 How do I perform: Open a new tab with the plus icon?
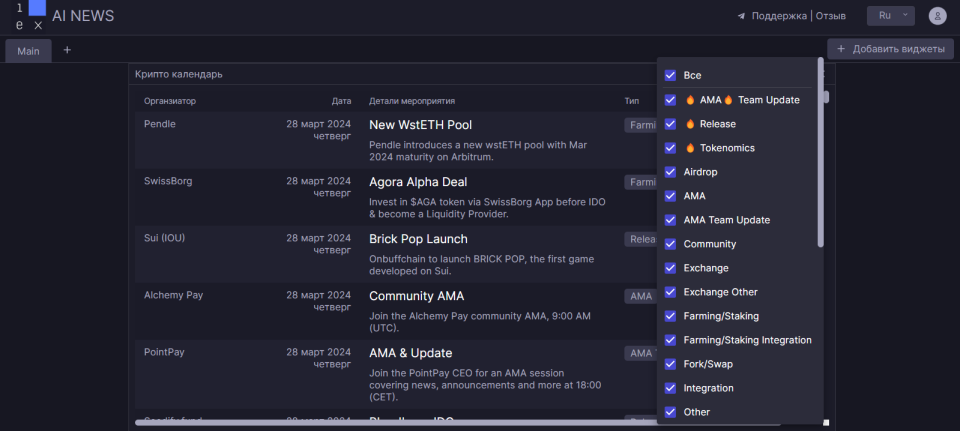(x=67, y=50)
